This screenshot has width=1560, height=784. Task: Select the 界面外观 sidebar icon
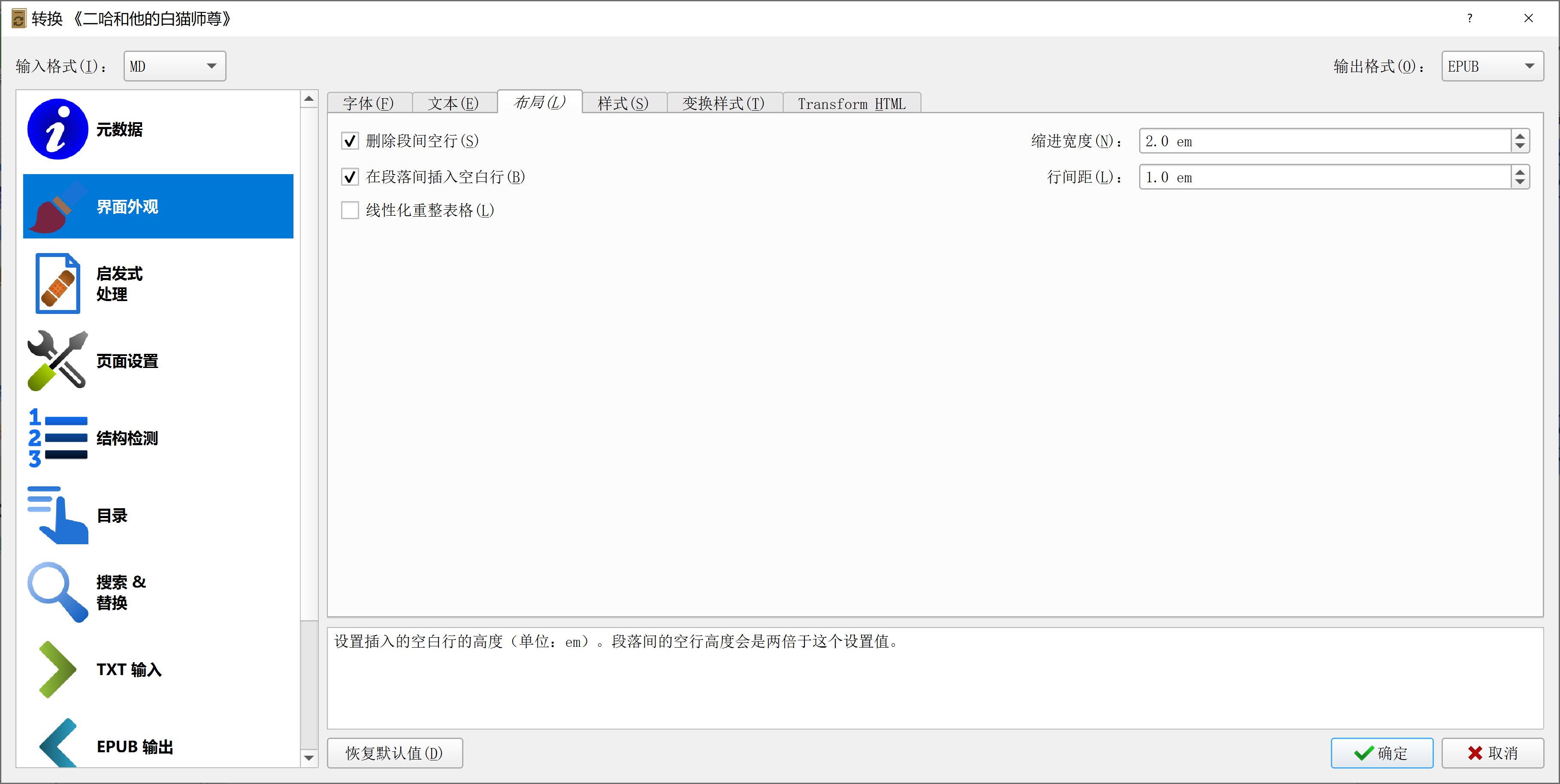coord(57,206)
